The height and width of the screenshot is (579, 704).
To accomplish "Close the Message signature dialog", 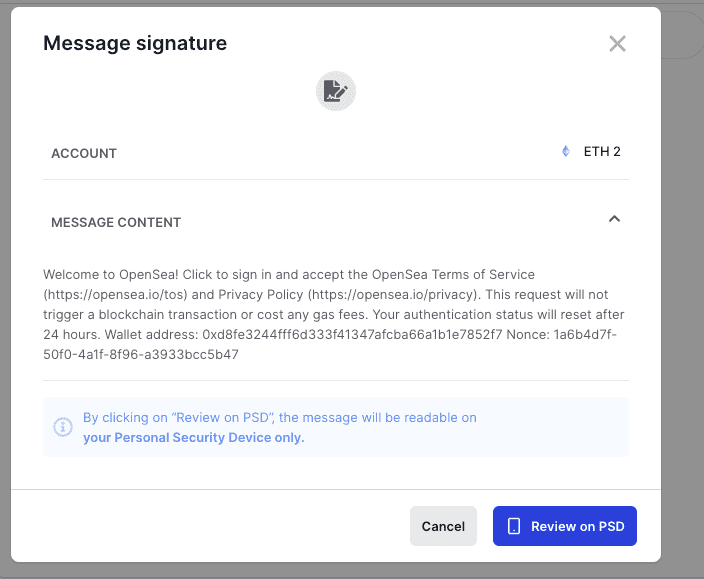I will coord(617,43).
